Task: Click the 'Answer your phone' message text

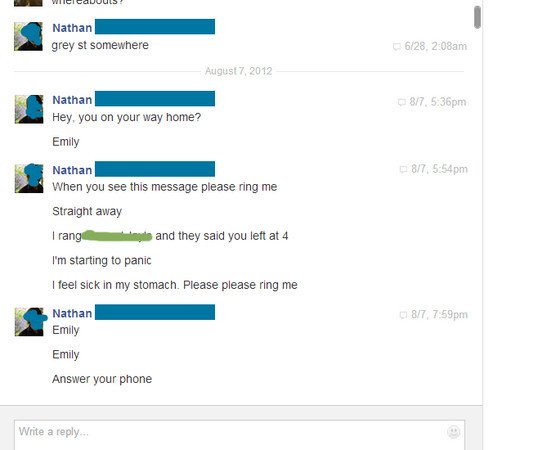Action: pos(102,379)
